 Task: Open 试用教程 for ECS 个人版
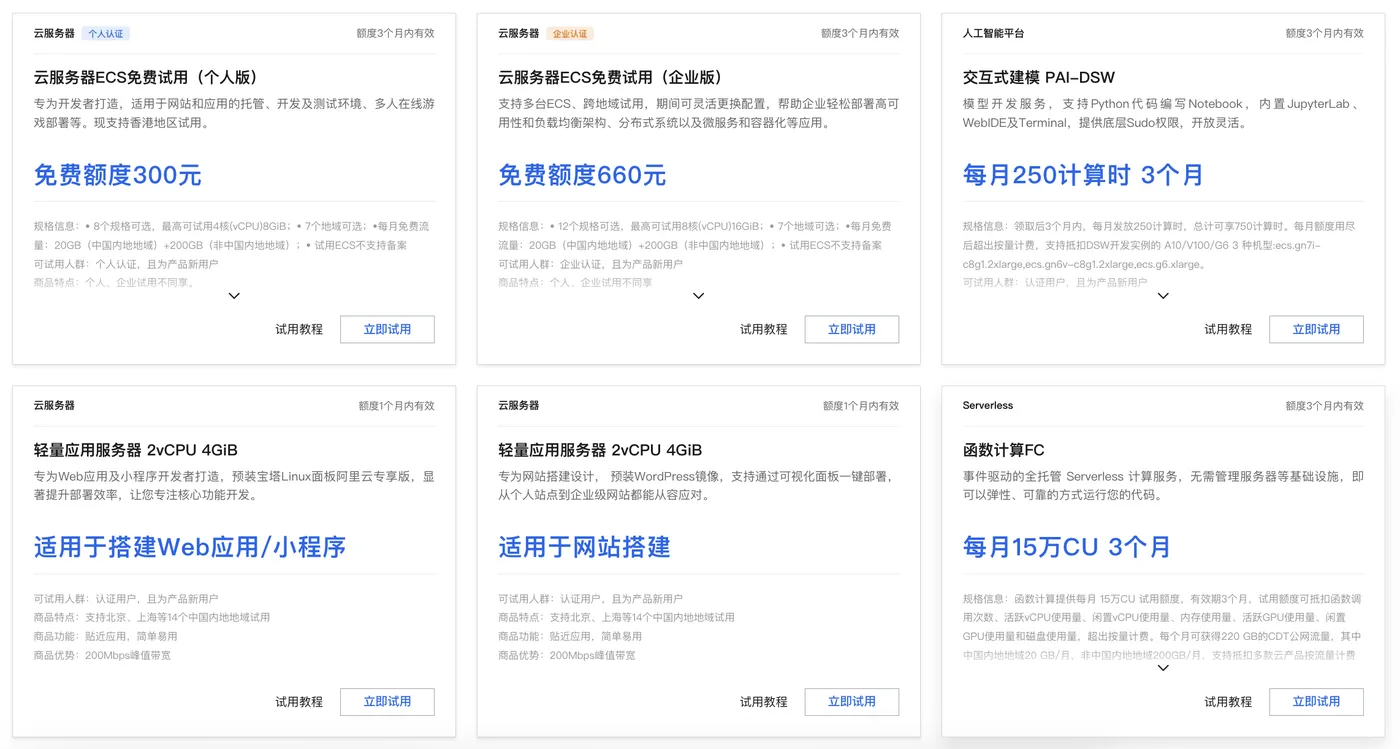click(299, 329)
